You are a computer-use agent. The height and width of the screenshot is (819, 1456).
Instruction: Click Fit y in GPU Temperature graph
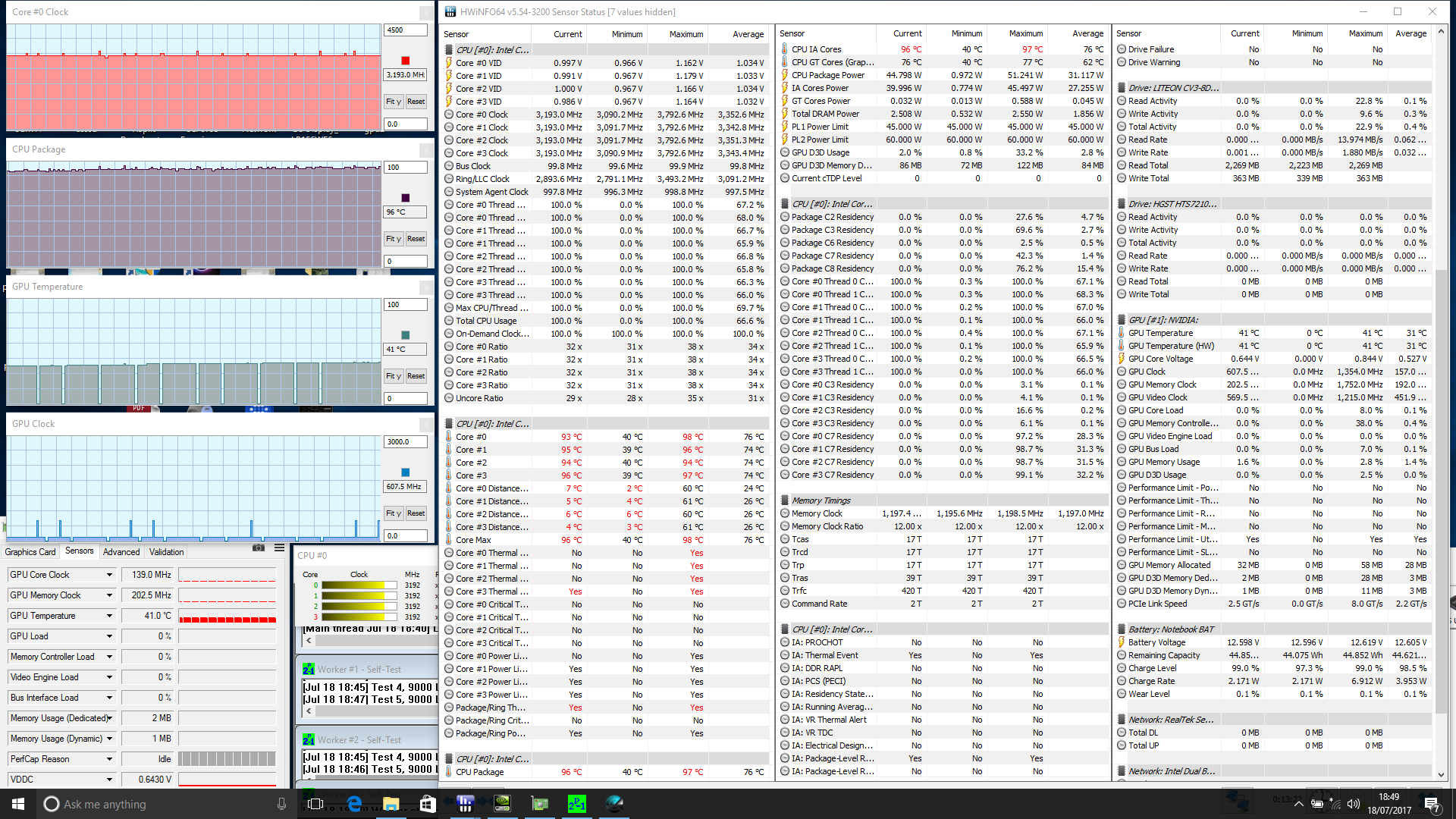tap(393, 376)
